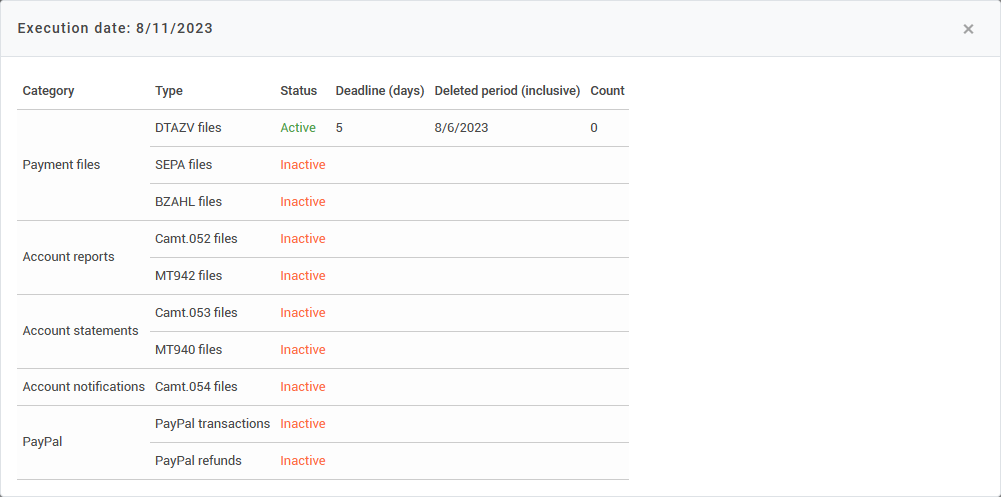Close the execution date dialog

(x=968, y=29)
